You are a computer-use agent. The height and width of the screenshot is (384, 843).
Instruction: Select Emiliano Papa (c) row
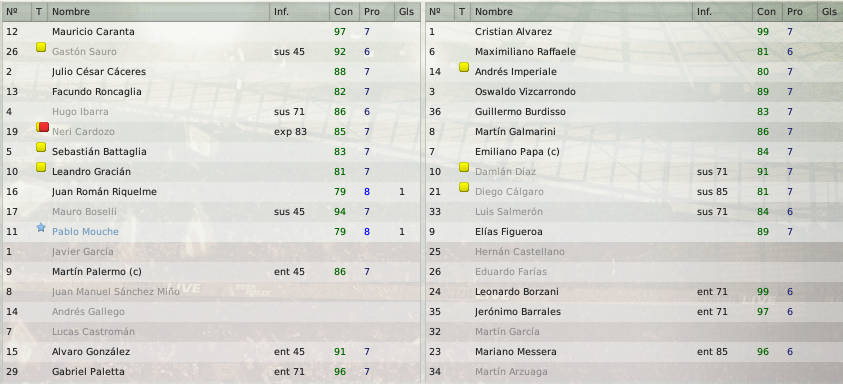click(634, 152)
